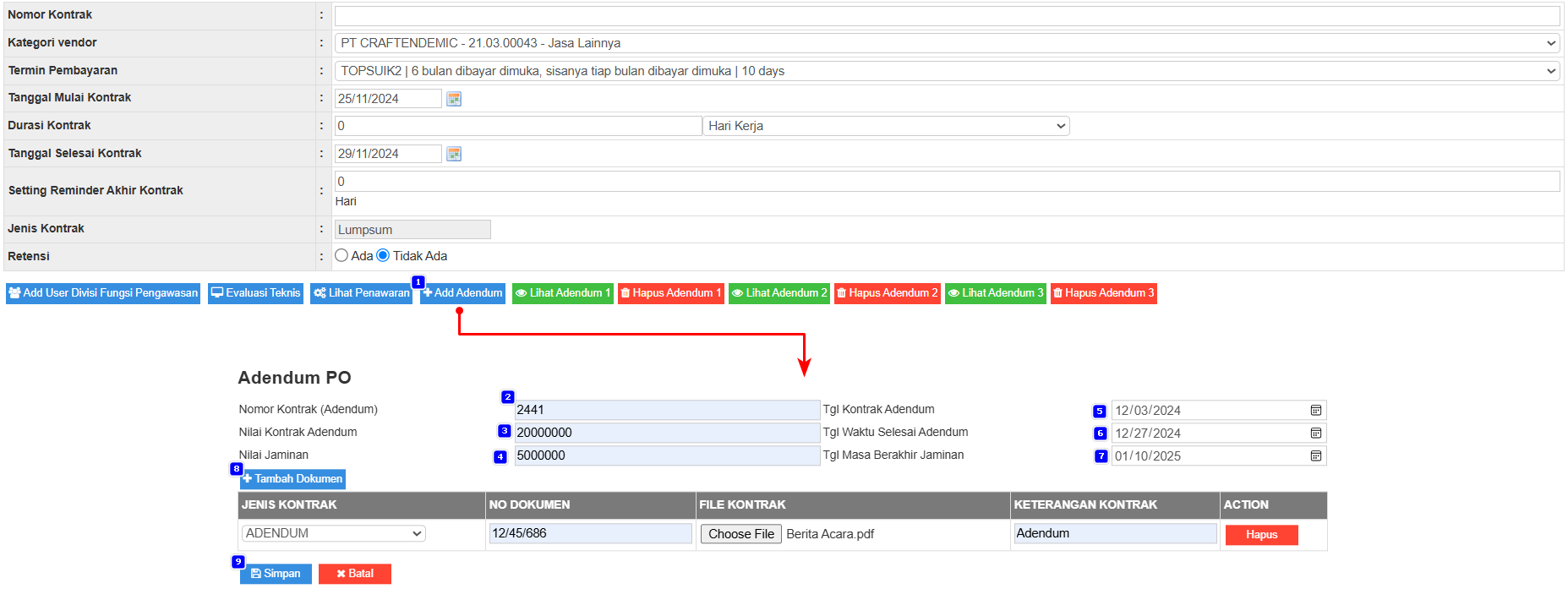
Task: View Lihat Adendum 2
Action: 779,293
